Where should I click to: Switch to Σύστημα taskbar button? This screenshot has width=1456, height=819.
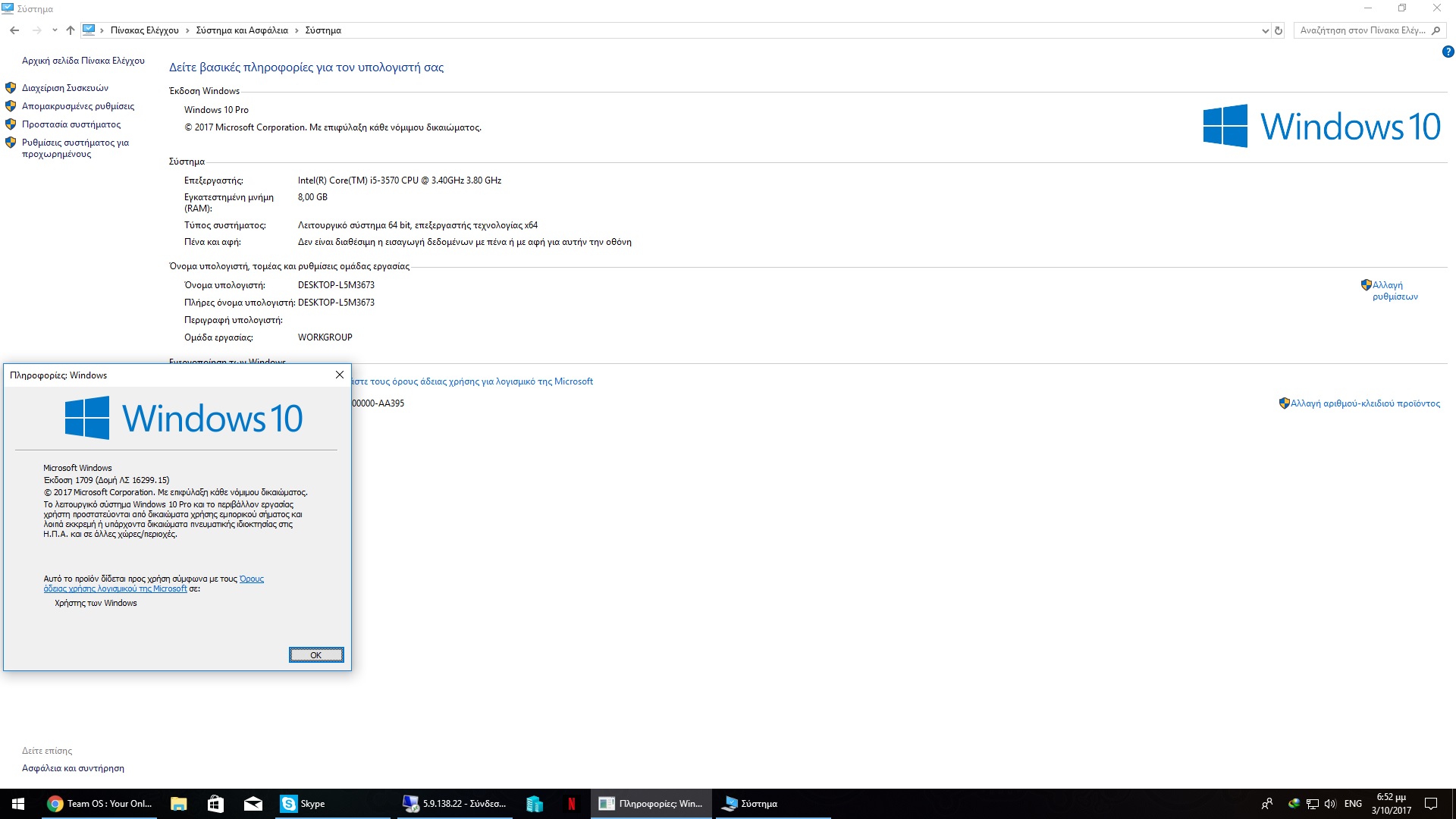tap(772, 804)
